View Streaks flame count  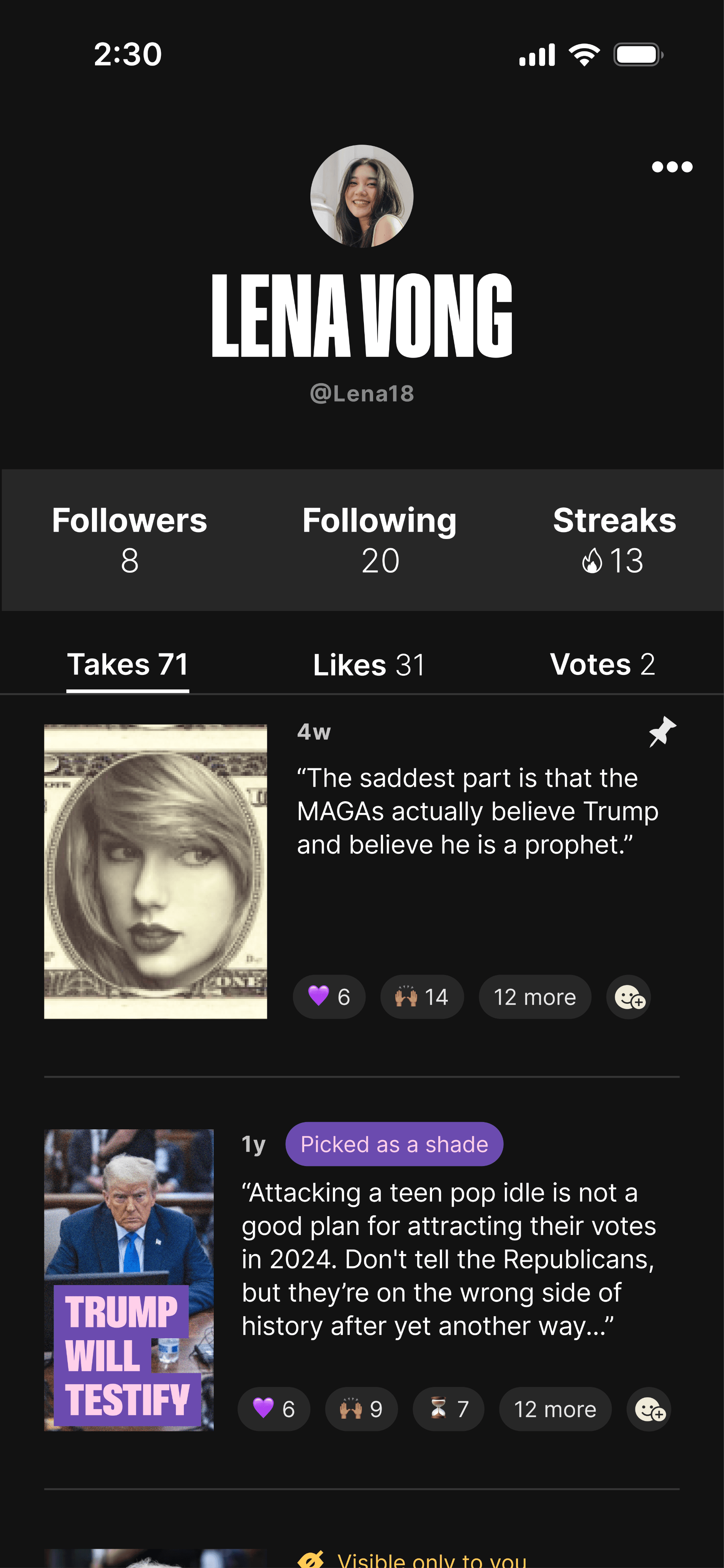tap(614, 540)
